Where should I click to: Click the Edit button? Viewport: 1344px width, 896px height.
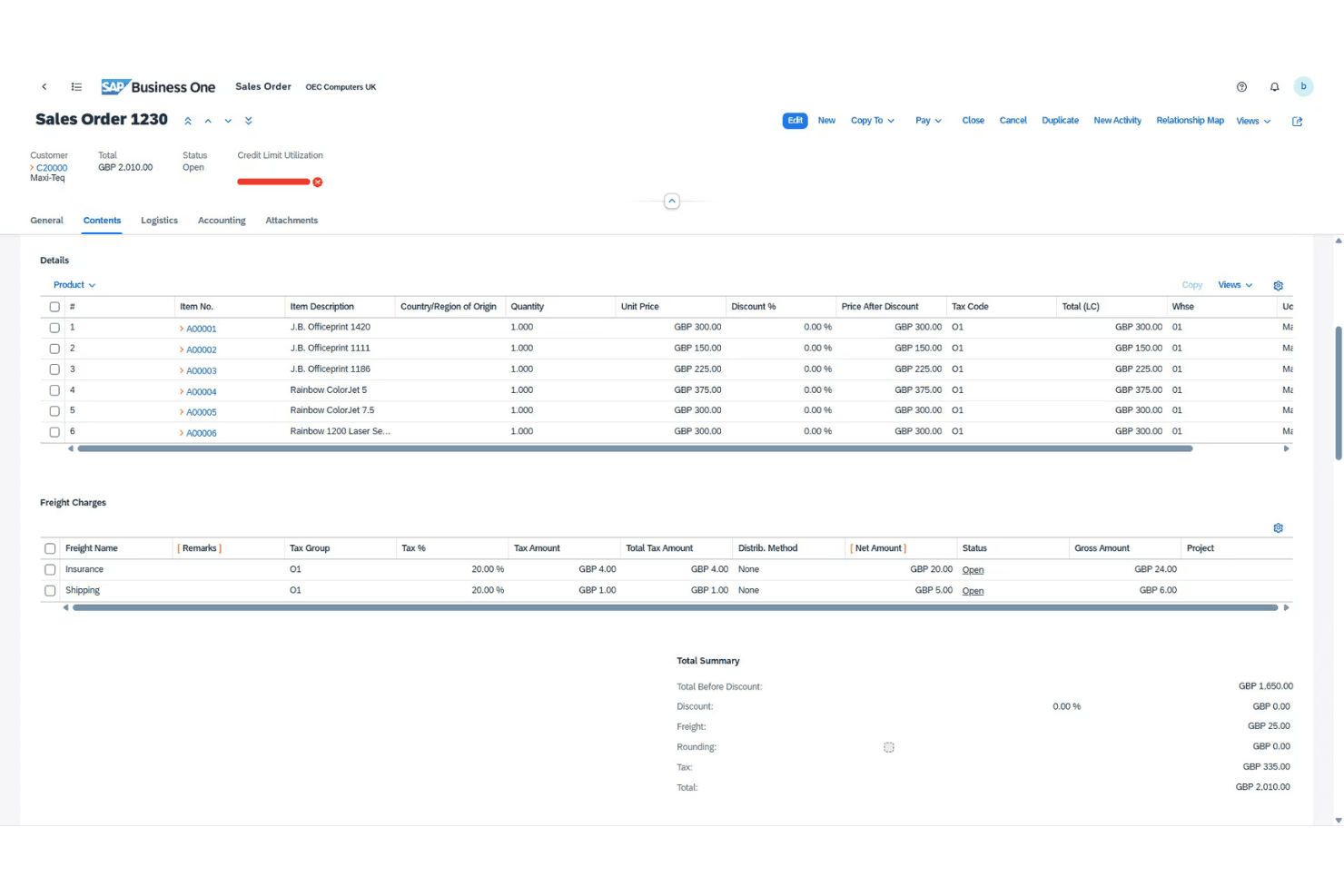pos(795,121)
